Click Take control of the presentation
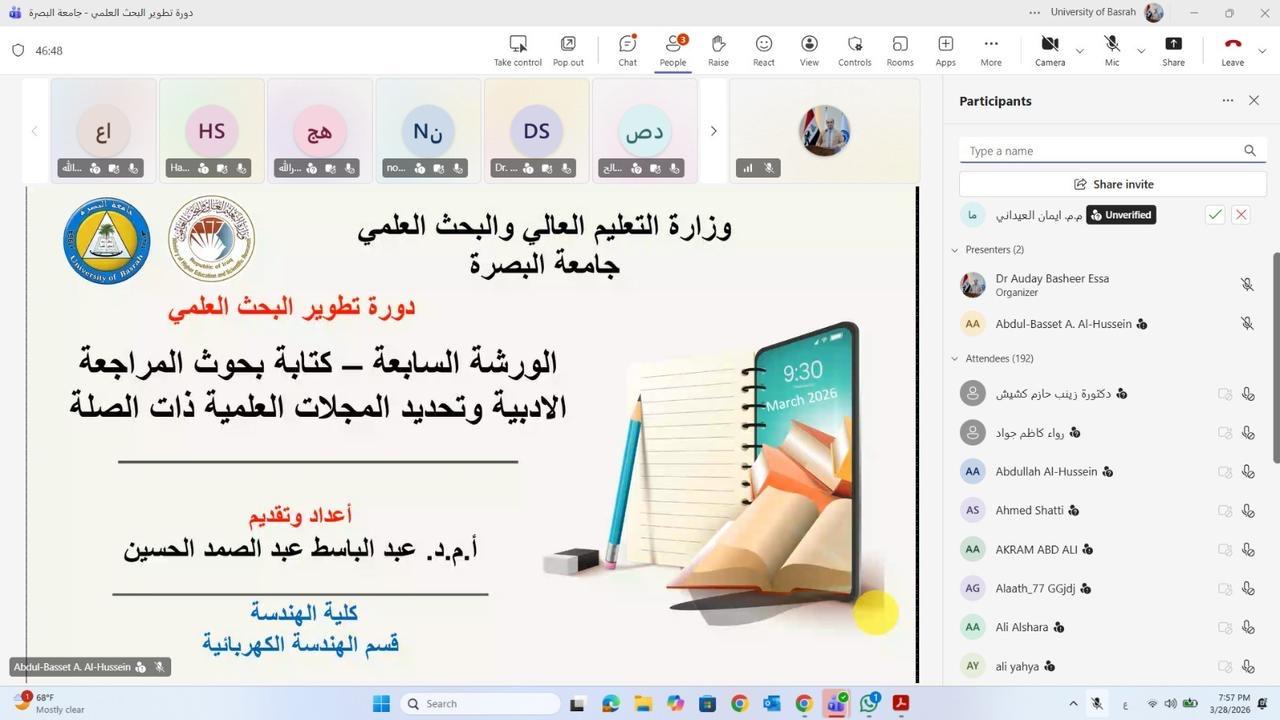The image size is (1280, 720). point(517,50)
